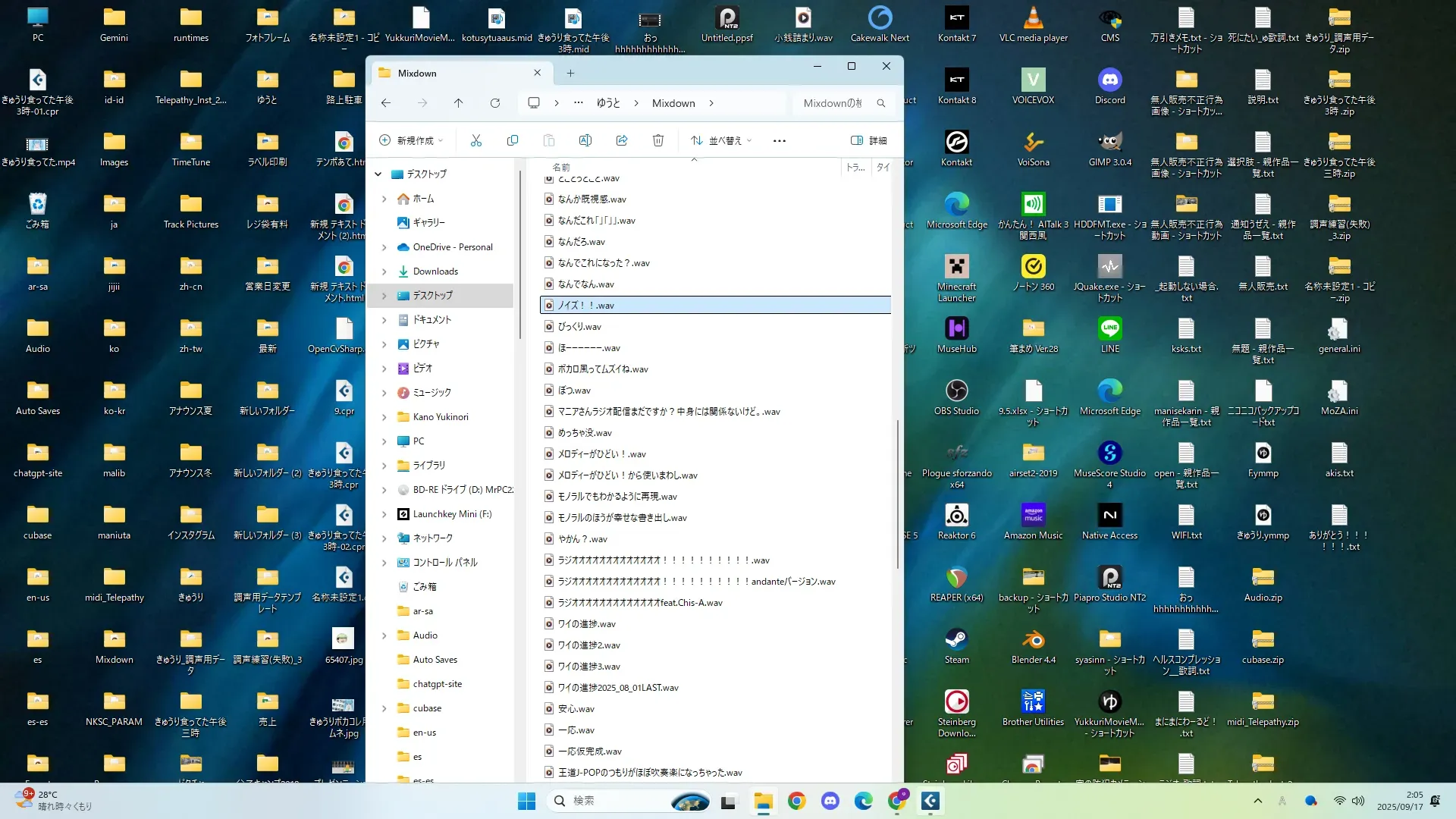Screen dimensions: 1456x819
Task: Collapse the デスクトップ root tree node
Action: 378,174
